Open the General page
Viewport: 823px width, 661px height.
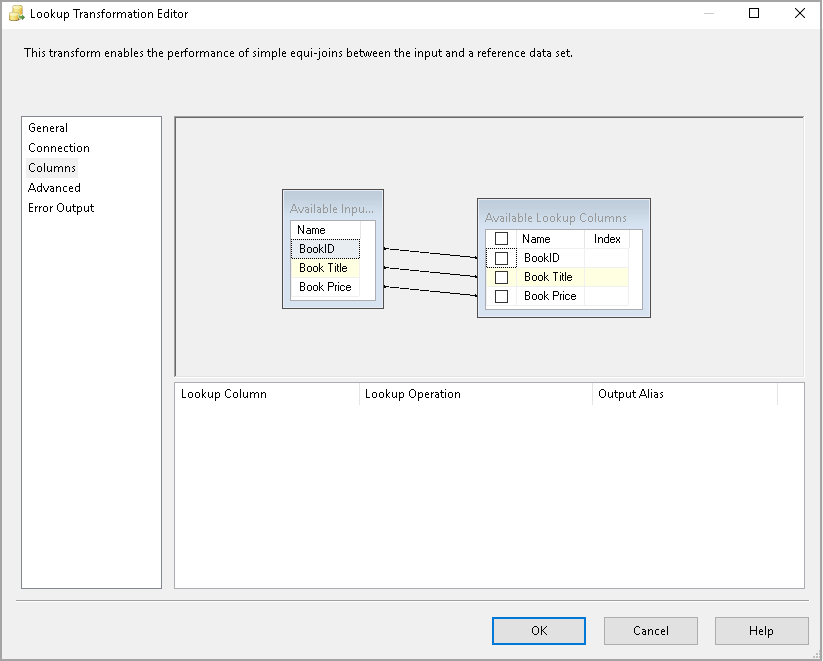(x=48, y=128)
